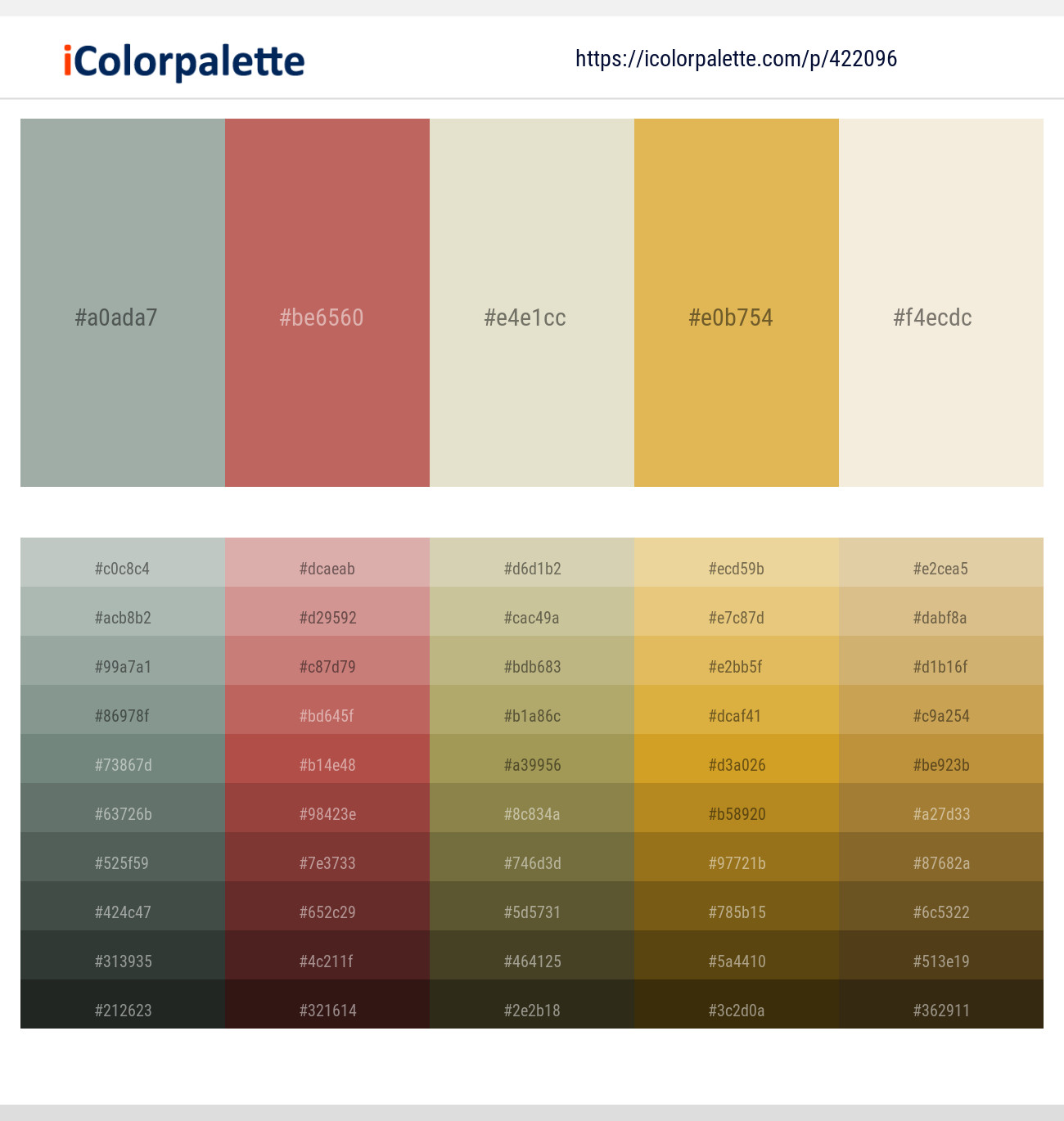Click the #362911 dark brown shade
This screenshot has height=1121, width=1064.
point(940,1011)
